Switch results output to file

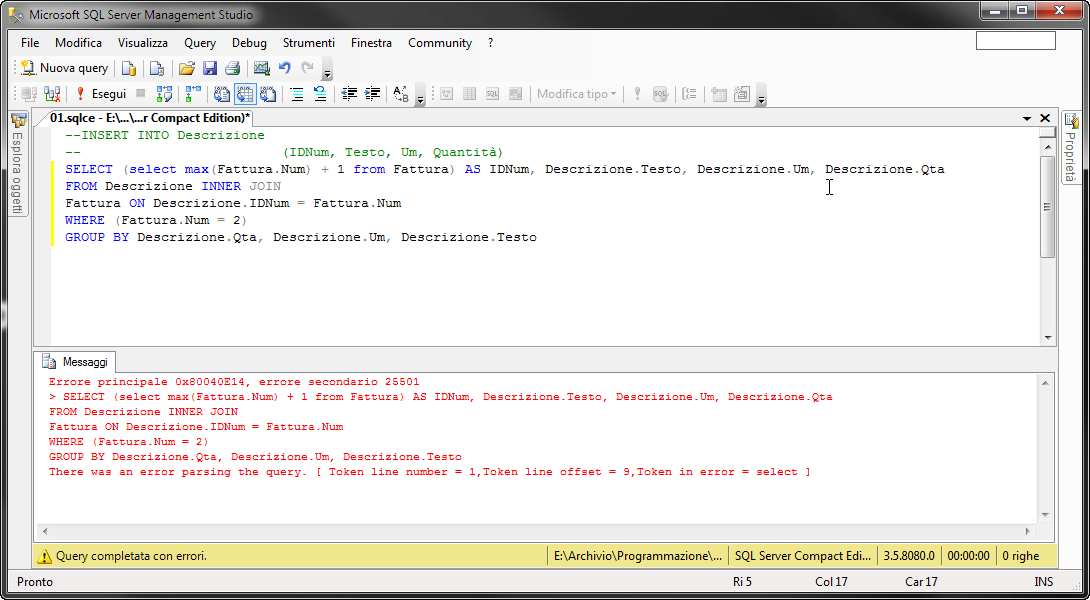tap(268, 94)
